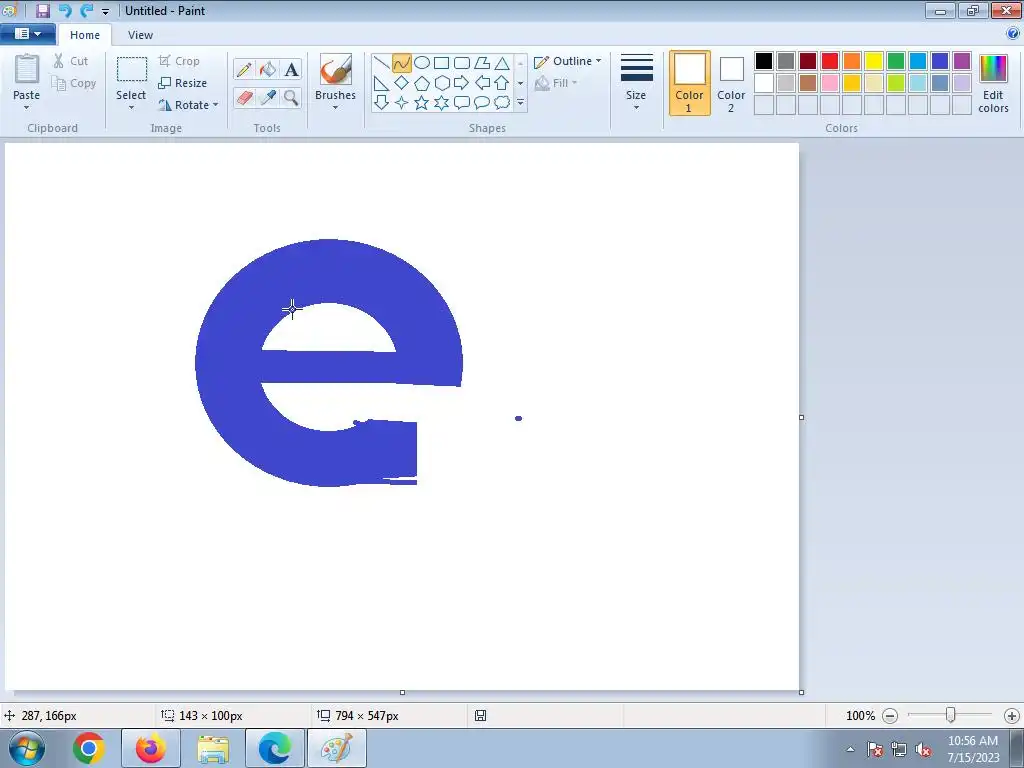The image size is (1024, 768).
Task: Select the Oval callout shape
Action: click(482, 103)
